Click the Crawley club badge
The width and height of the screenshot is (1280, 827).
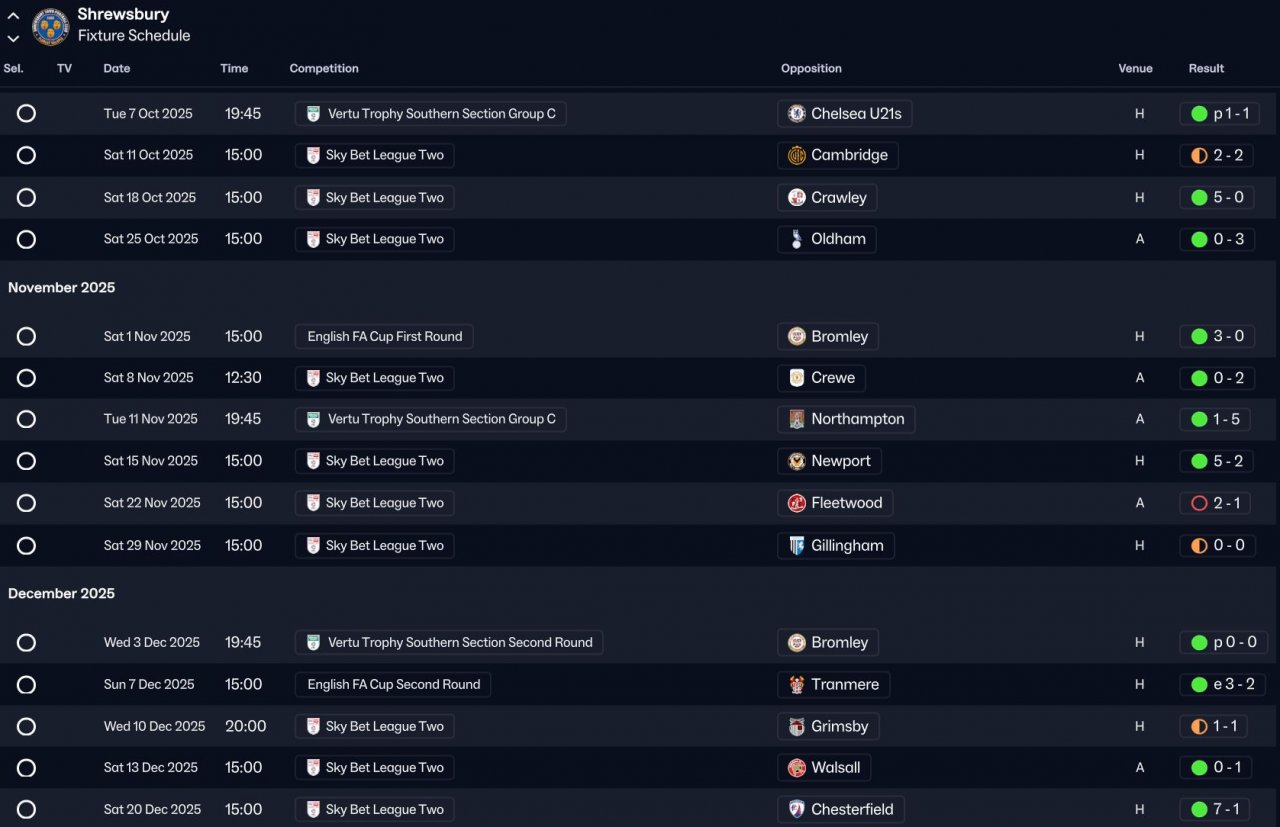click(797, 198)
